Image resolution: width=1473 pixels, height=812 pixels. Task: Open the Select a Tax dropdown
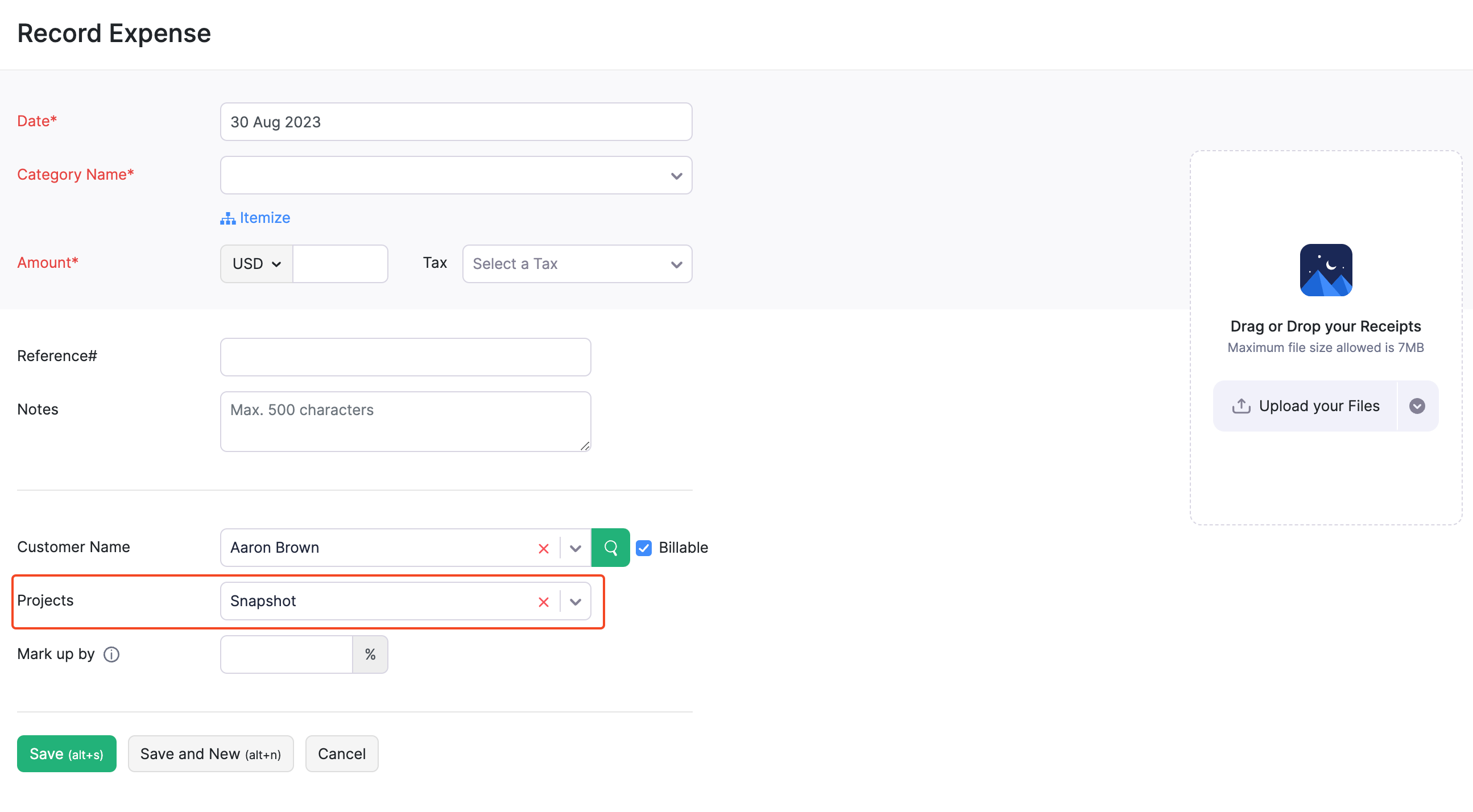tap(576, 264)
